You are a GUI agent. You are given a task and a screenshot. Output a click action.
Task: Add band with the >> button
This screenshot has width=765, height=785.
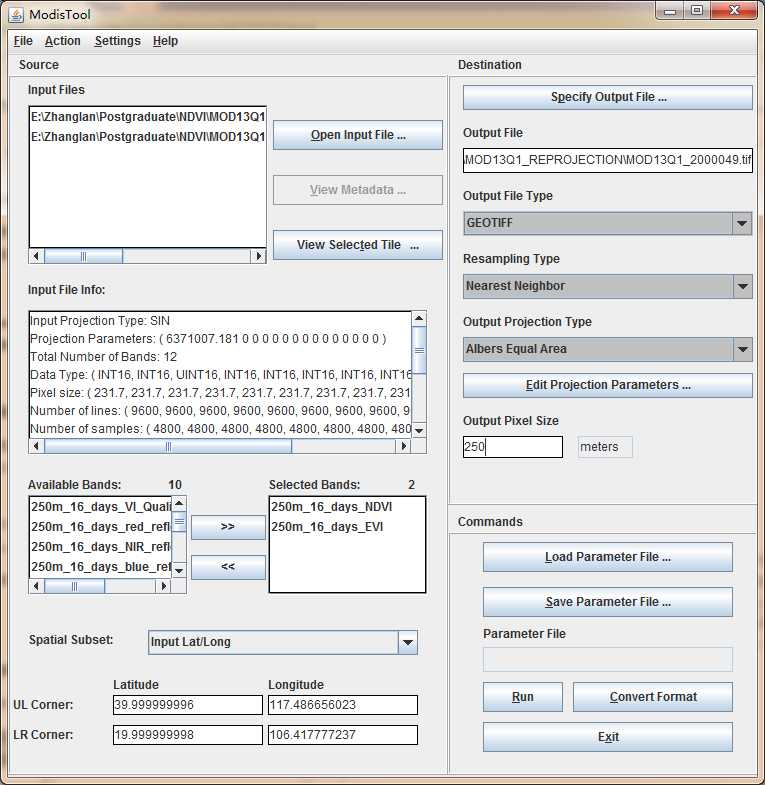coord(228,527)
